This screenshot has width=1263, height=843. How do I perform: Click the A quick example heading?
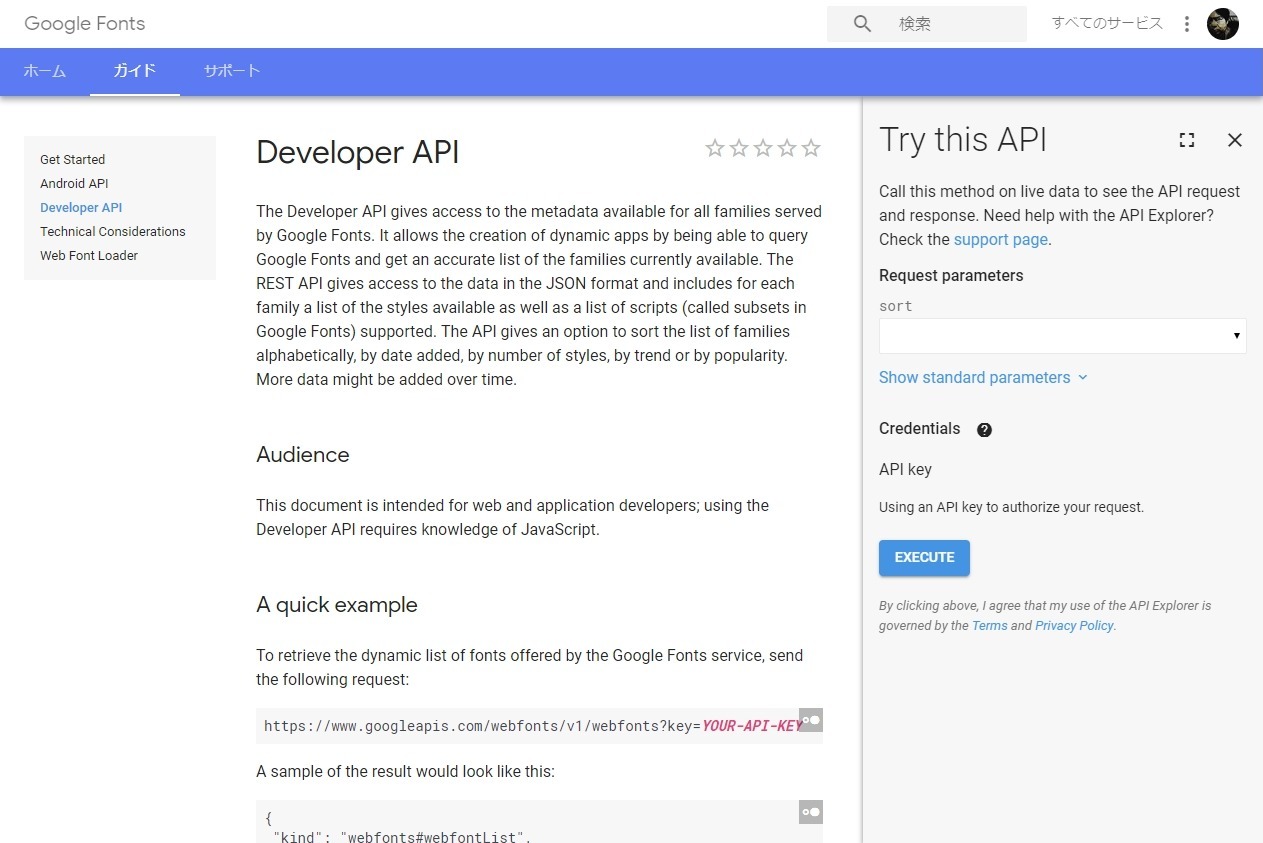[x=337, y=605]
